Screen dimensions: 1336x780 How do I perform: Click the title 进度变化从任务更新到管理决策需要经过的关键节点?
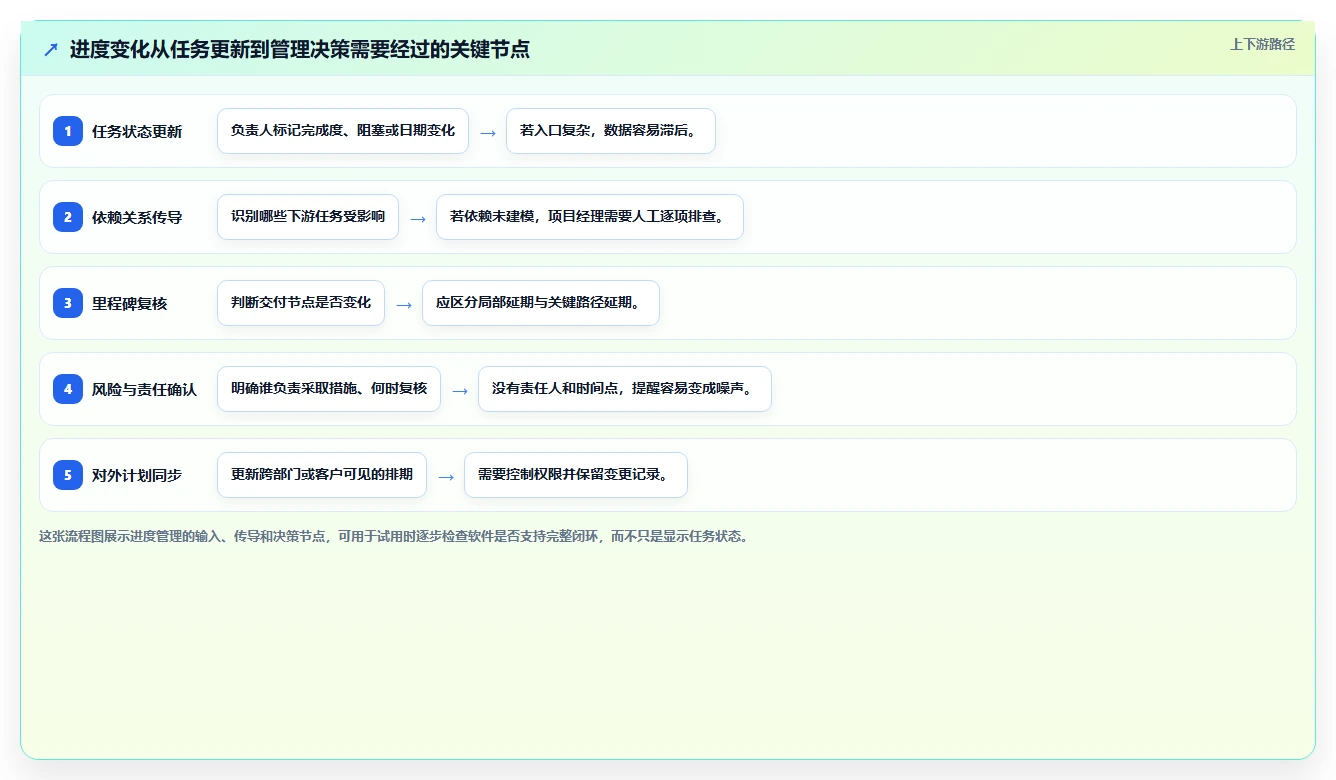[x=299, y=49]
